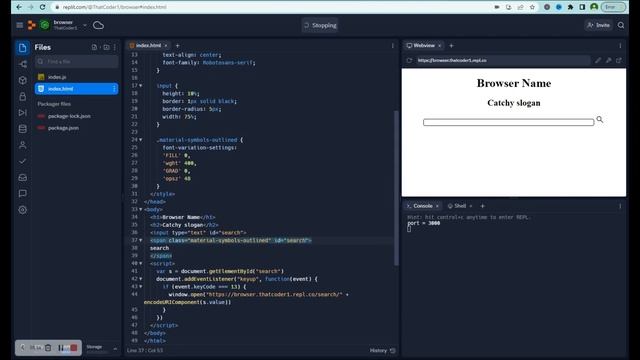Click the pencil edit icon in Webview bar
Screen dimensions: 640x360
(598, 60)
